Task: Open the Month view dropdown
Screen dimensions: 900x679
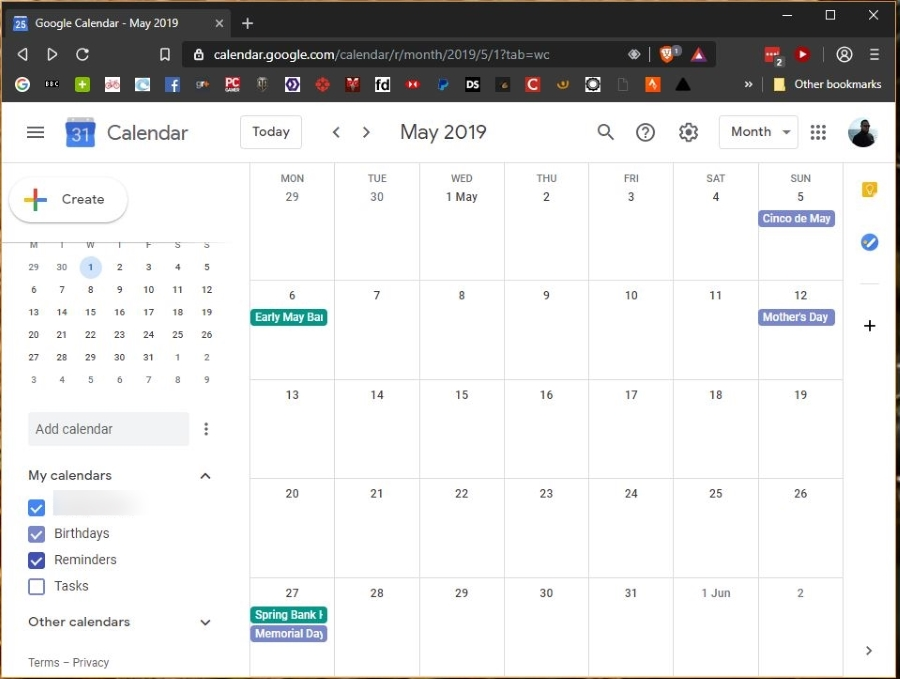Action: click(758, 132)
